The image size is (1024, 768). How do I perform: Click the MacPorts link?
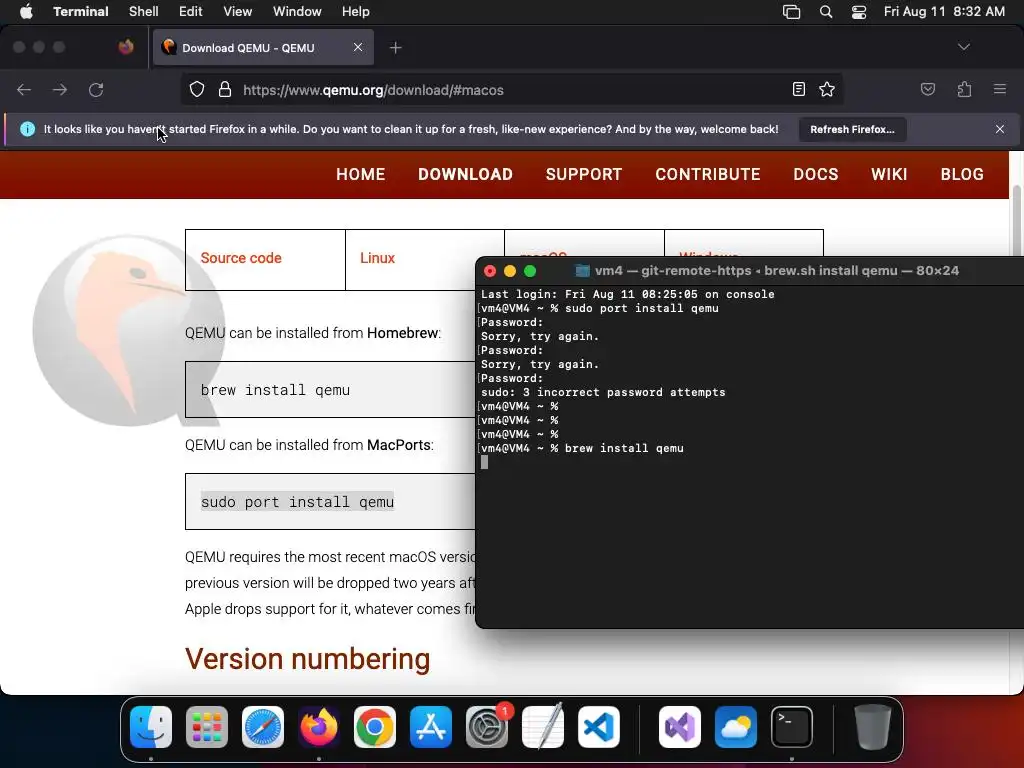(x=398, y=445)
